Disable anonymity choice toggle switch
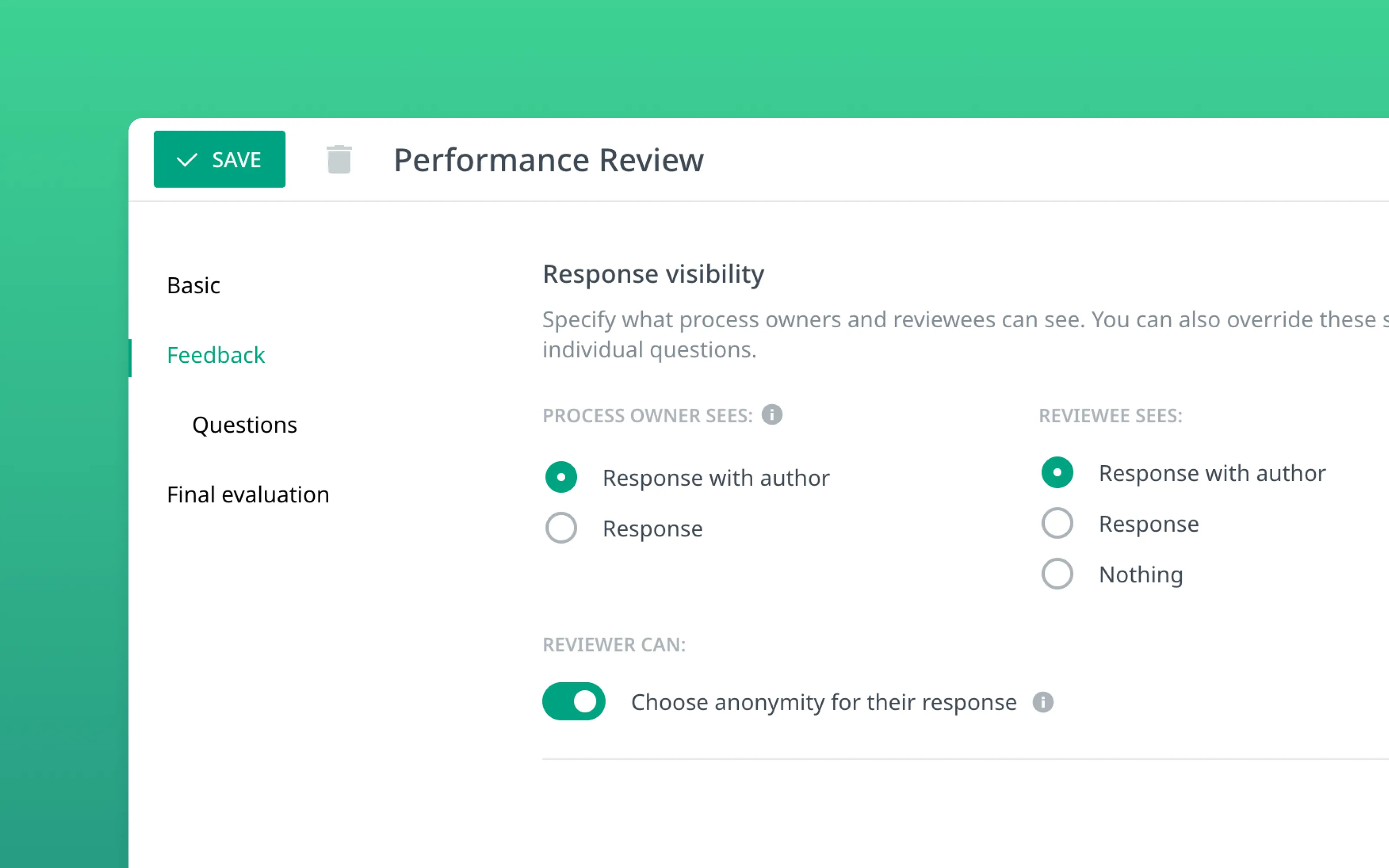 (573, 701)
